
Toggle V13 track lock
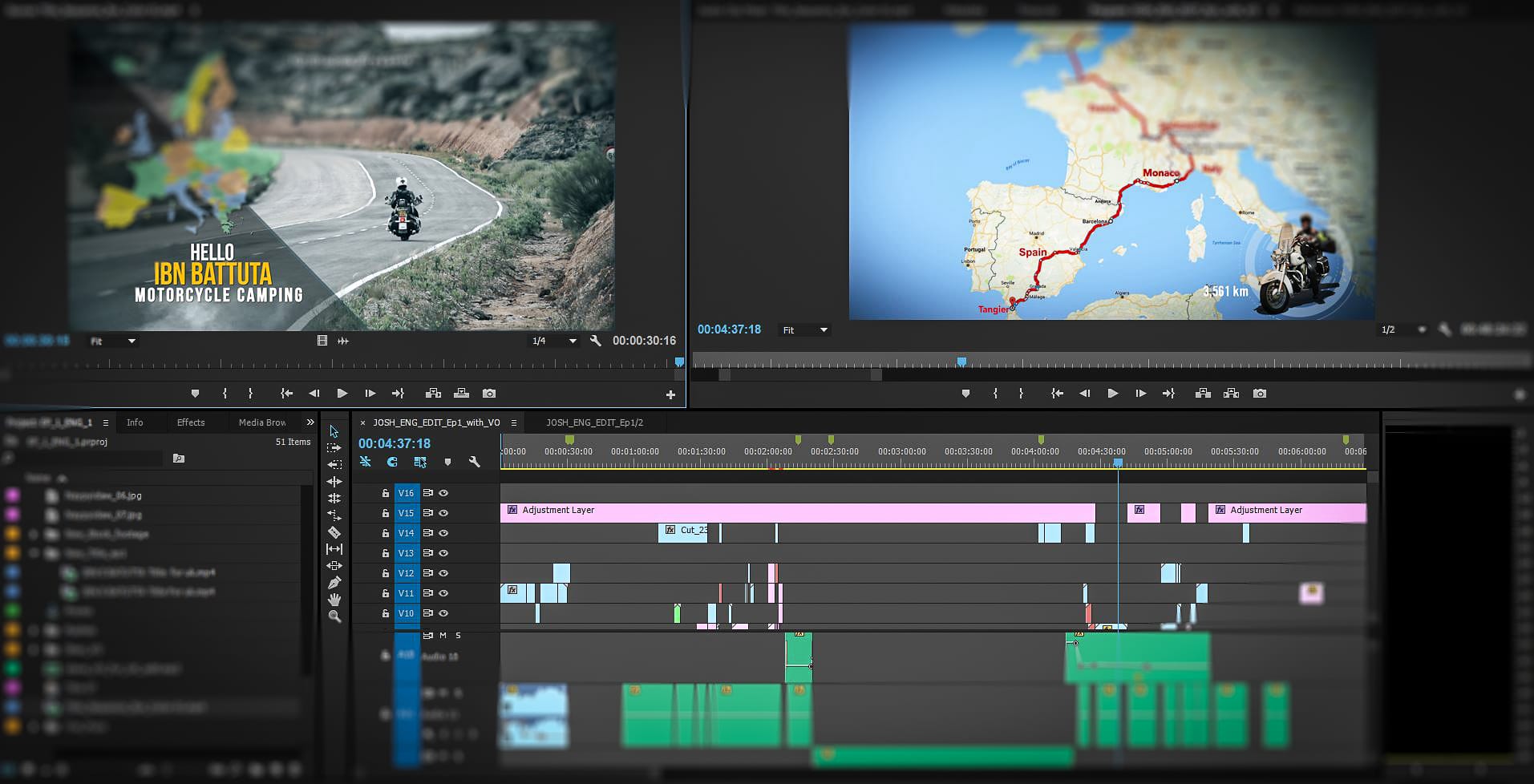tap(386, 553)
